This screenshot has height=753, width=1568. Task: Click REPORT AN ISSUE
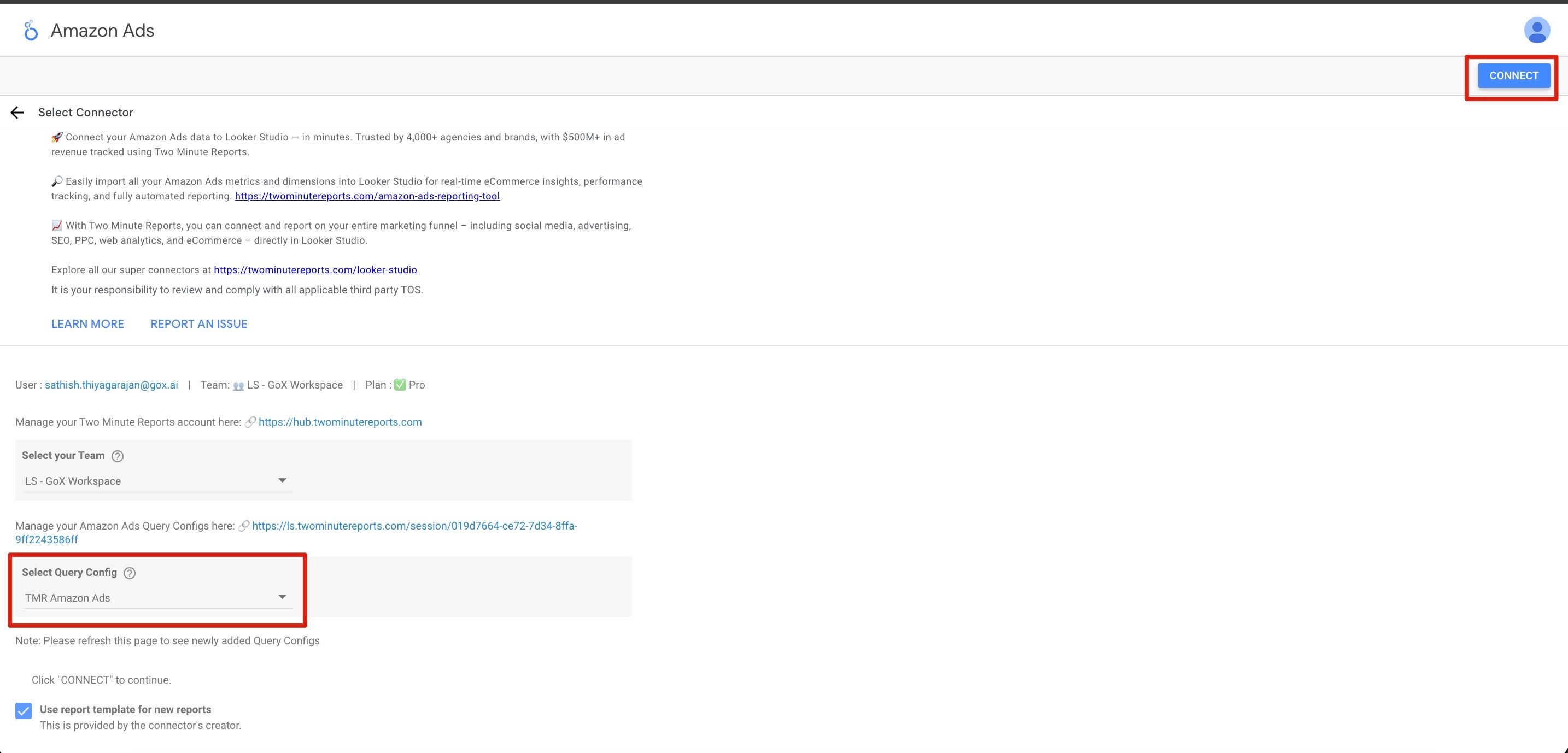tap(198, 323)
